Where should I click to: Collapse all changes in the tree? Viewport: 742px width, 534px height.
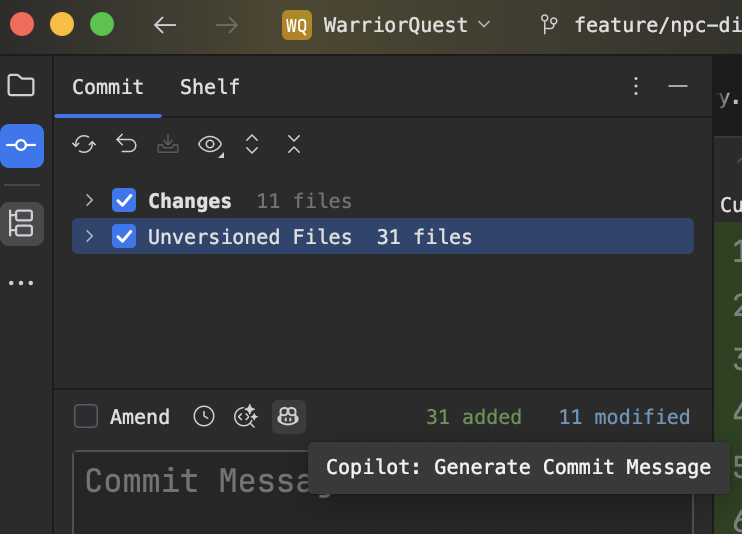tap(293, 145)
